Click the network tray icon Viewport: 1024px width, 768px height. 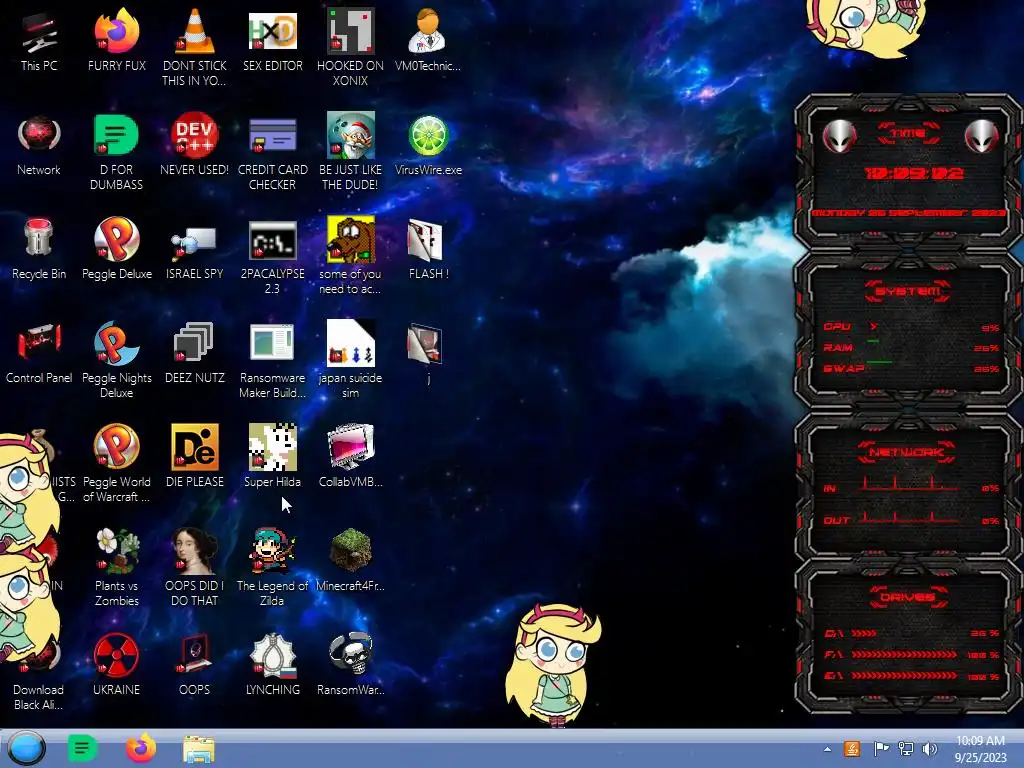click(x=906, y=749)
